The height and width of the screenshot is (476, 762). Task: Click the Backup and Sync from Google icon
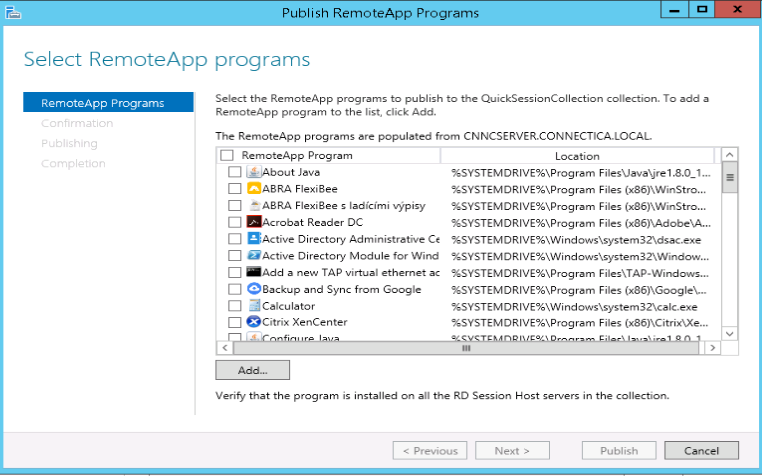click(254, 289)
